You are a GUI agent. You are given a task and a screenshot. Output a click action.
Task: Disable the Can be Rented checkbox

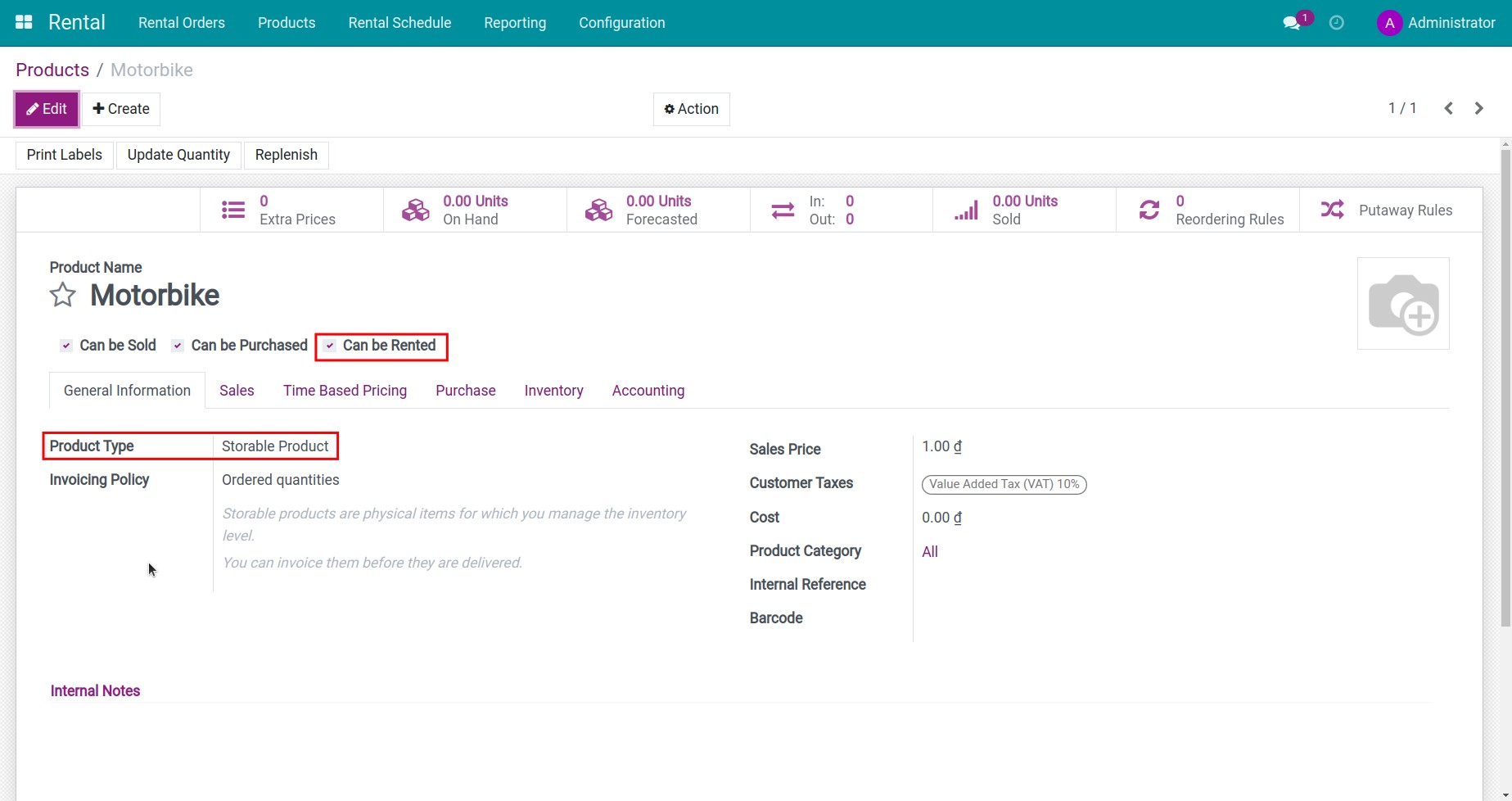(330, 345)
